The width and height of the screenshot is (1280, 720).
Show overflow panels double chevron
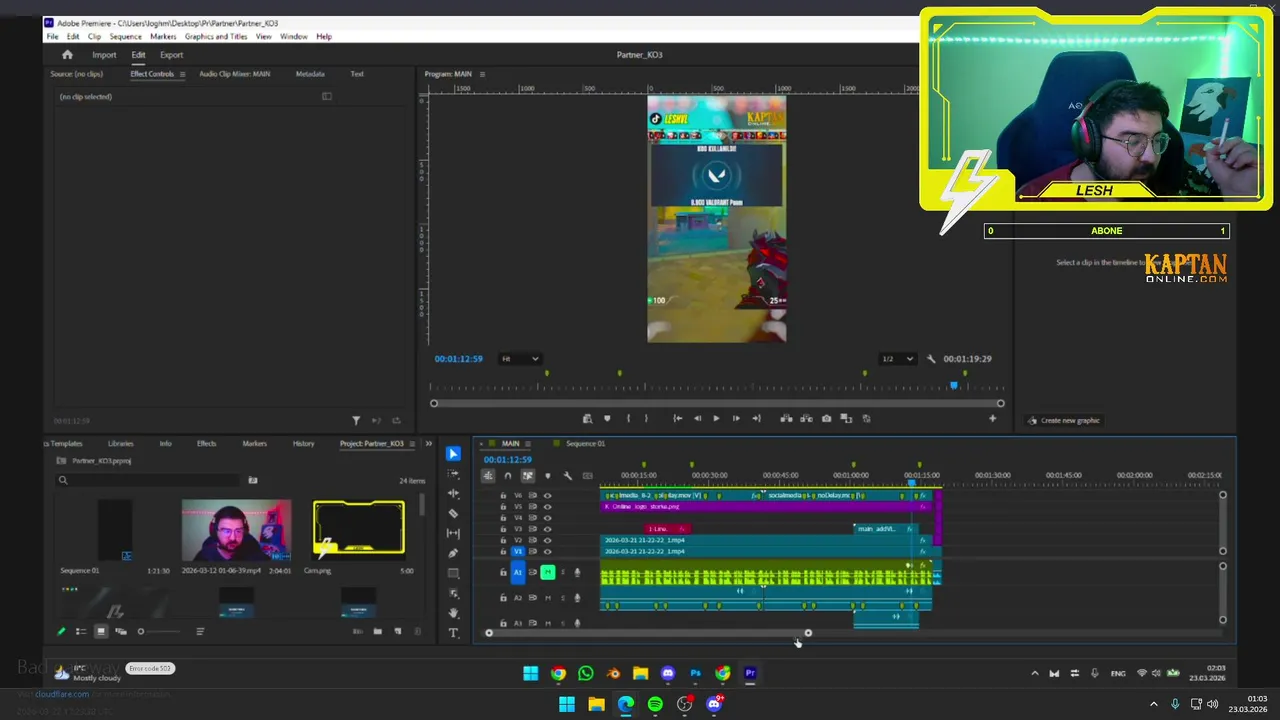[428, 444]
